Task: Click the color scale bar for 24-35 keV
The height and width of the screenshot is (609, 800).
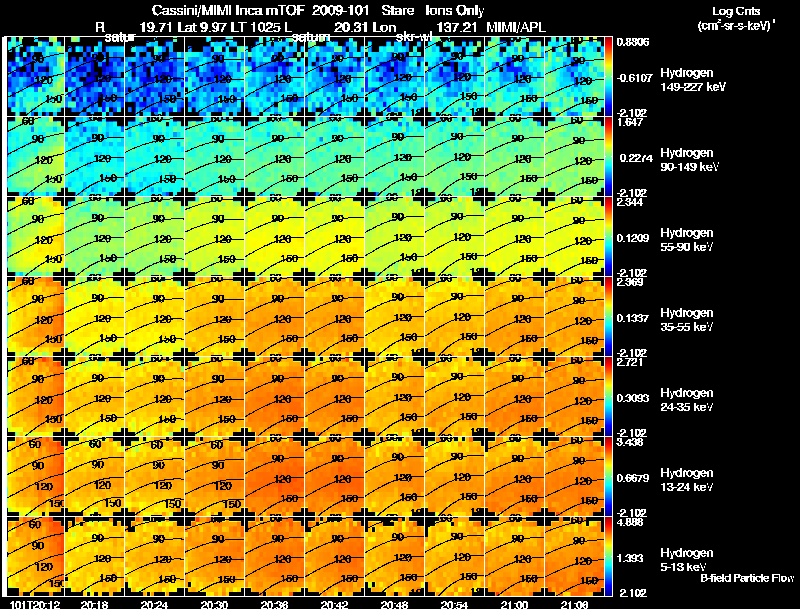Action: (x=608, y=397)
